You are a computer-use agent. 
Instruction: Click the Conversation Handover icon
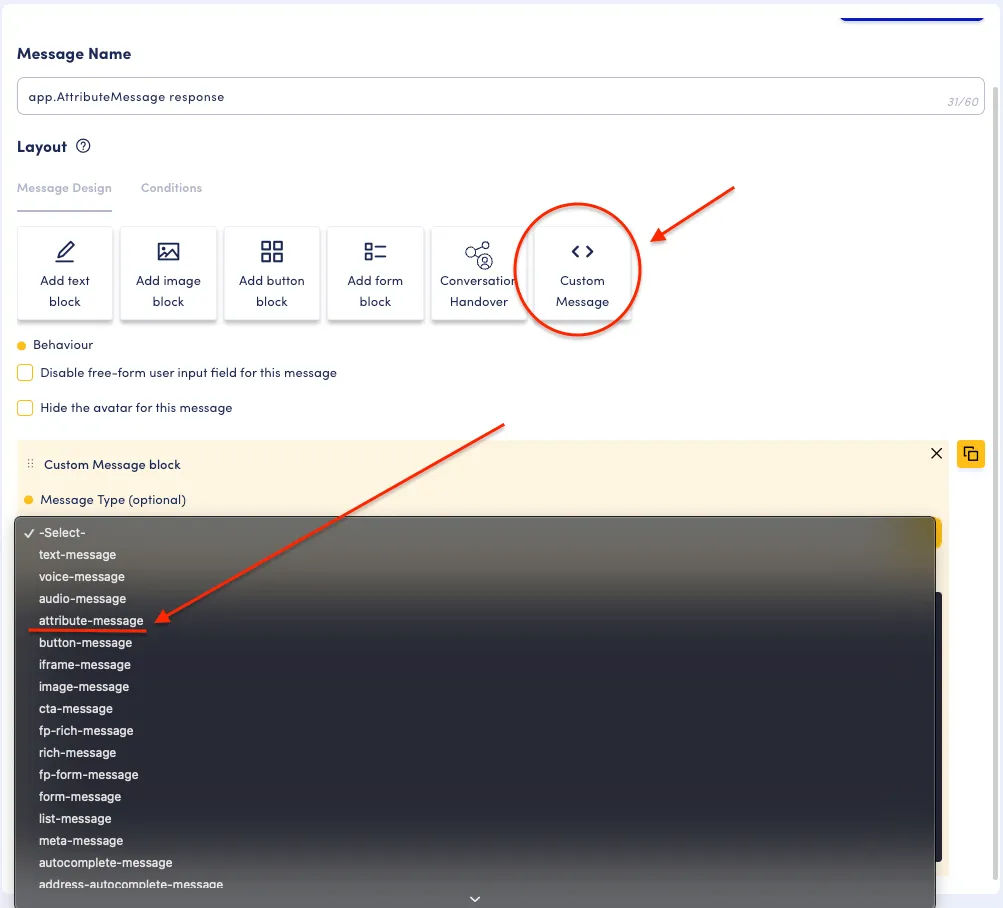(x=478, y=255)
